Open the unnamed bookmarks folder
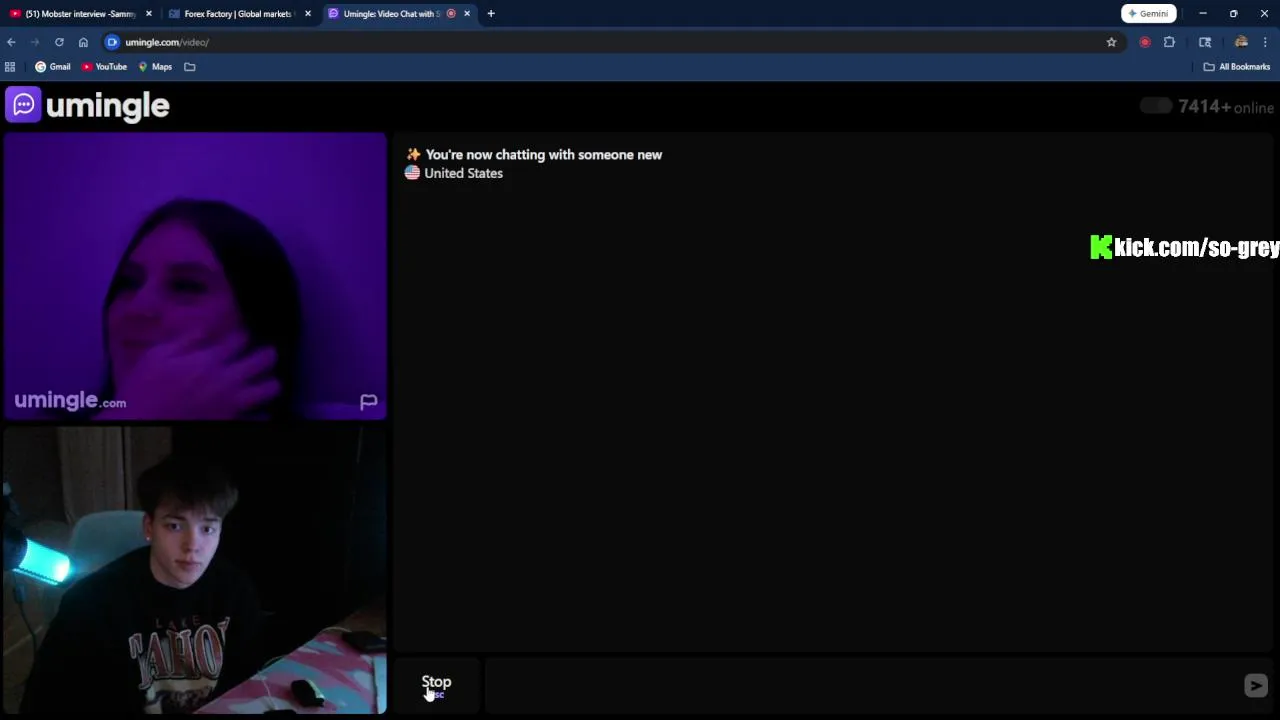The width and height of the screenshot is (1280, 720). (190, 67)
